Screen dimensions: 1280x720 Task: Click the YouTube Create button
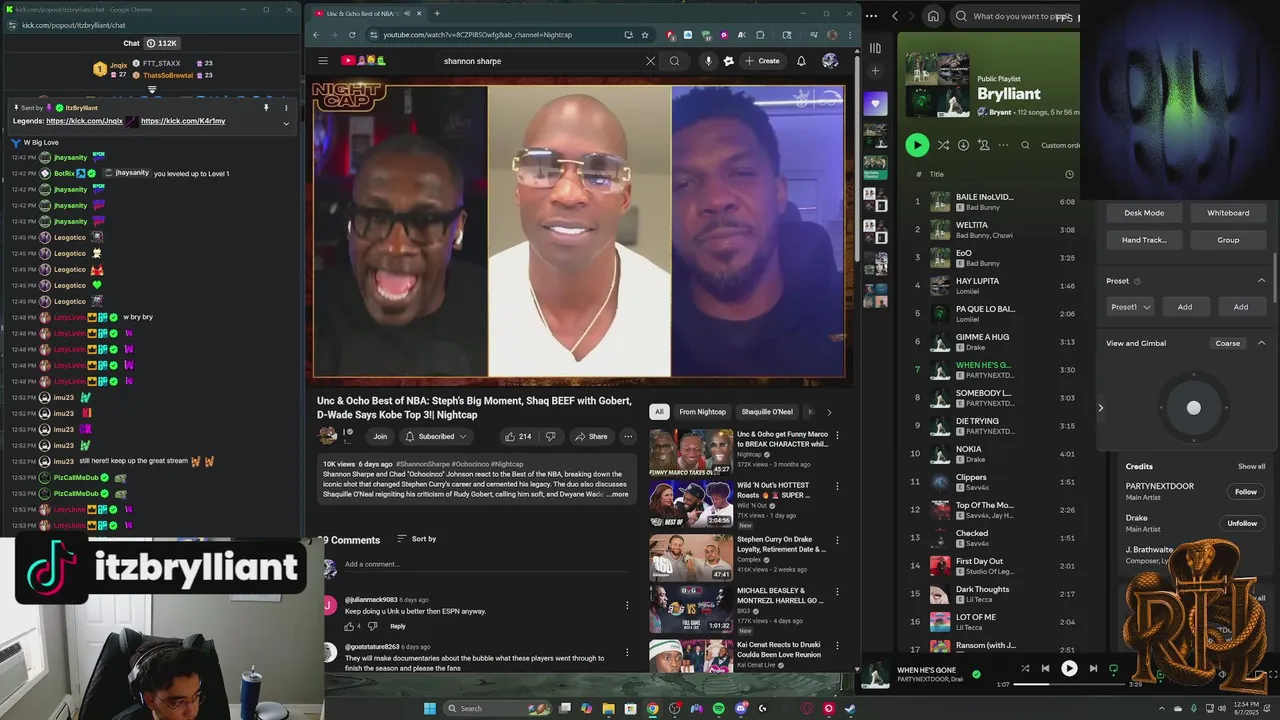762,61
